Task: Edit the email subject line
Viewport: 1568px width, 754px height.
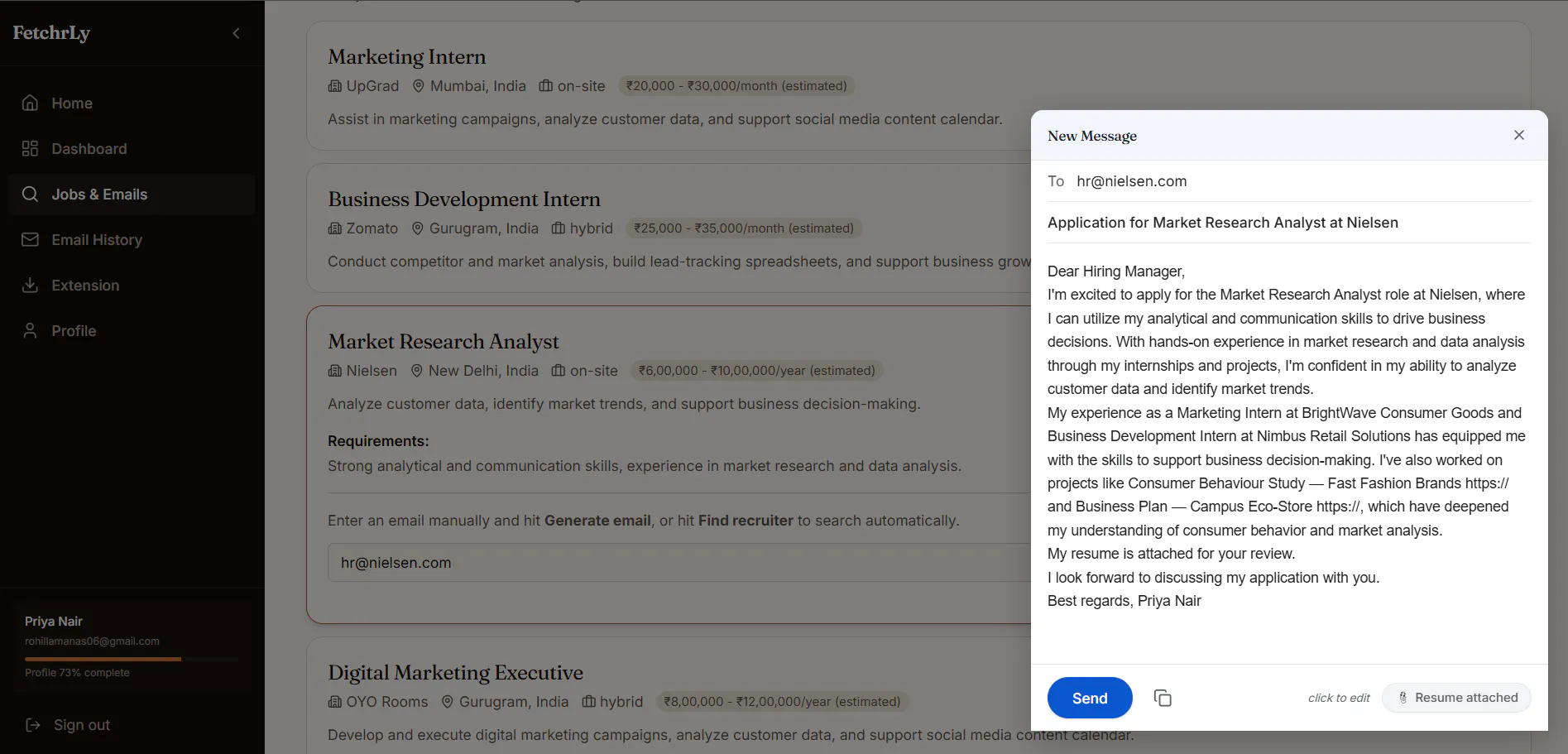Action: pyautogui.click(x=1289, y=223)
